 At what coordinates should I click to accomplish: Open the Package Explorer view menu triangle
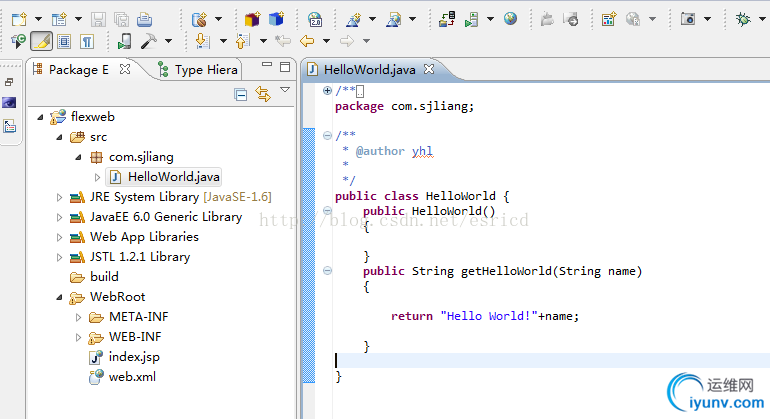coord(285,90)
